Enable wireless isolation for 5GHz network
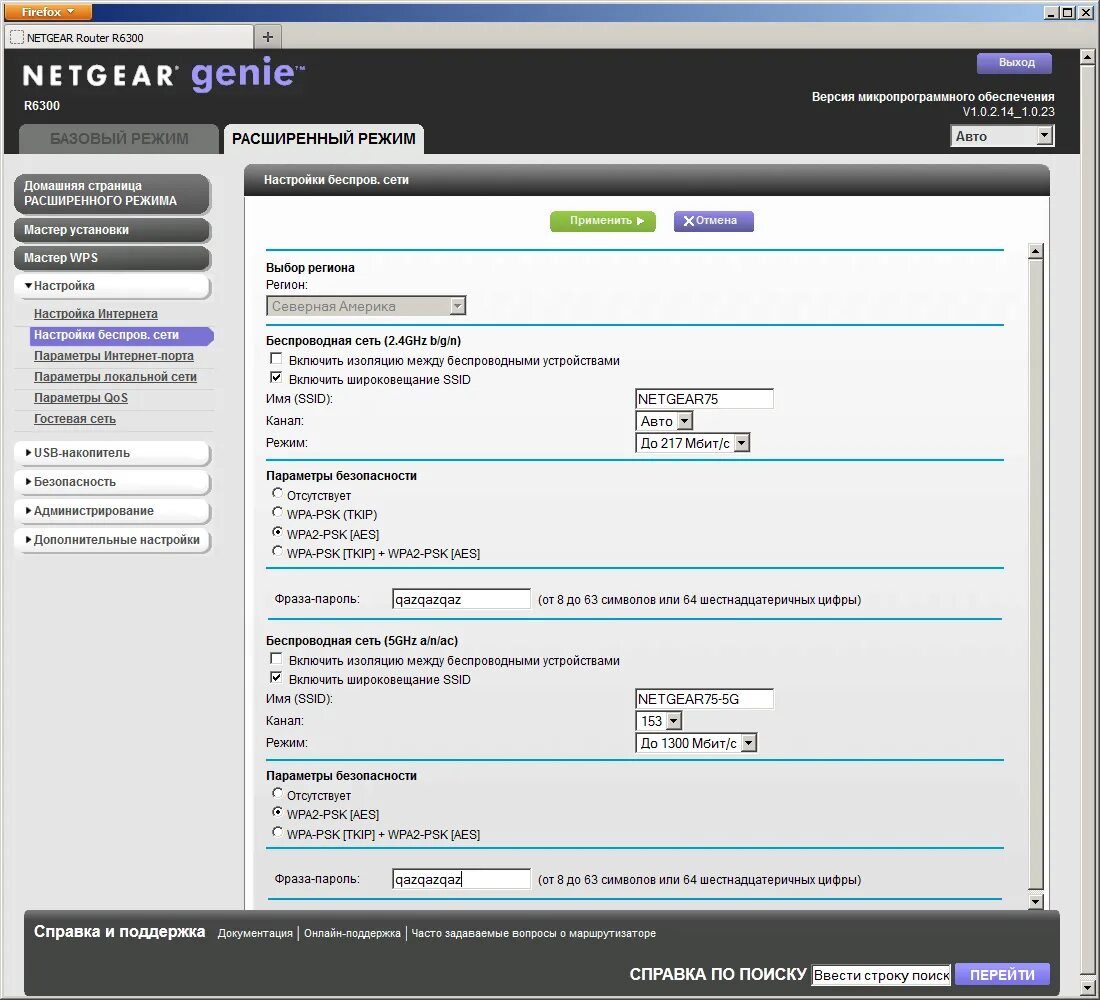 (x=276, y=659)
